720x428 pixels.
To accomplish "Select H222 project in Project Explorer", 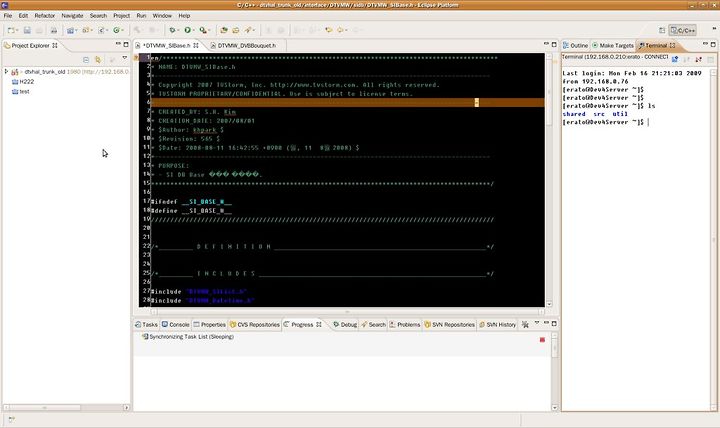I will pyautogui.click(x=23, y=82).
